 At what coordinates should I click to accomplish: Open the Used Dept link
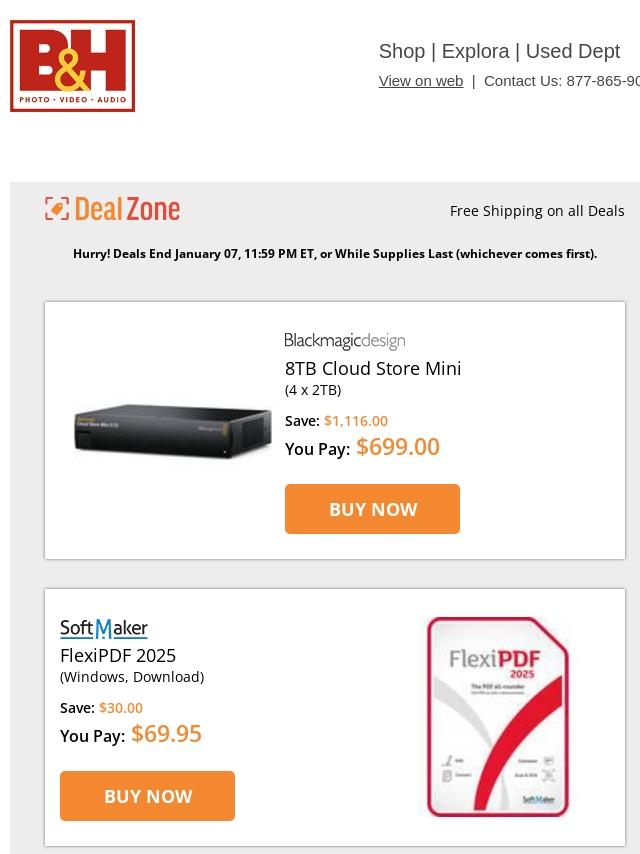pyautogui.click(x=572, y=51)
